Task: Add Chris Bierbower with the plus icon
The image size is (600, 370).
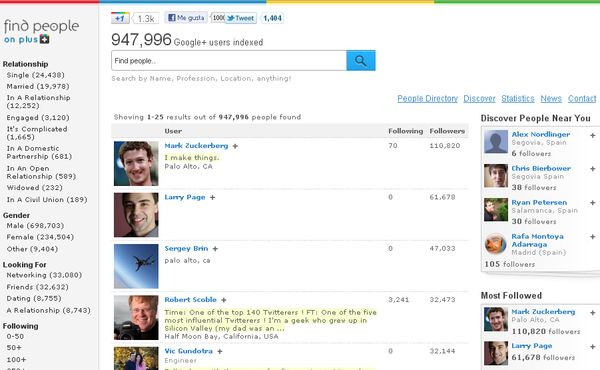Action: click(x=592, y=169)
